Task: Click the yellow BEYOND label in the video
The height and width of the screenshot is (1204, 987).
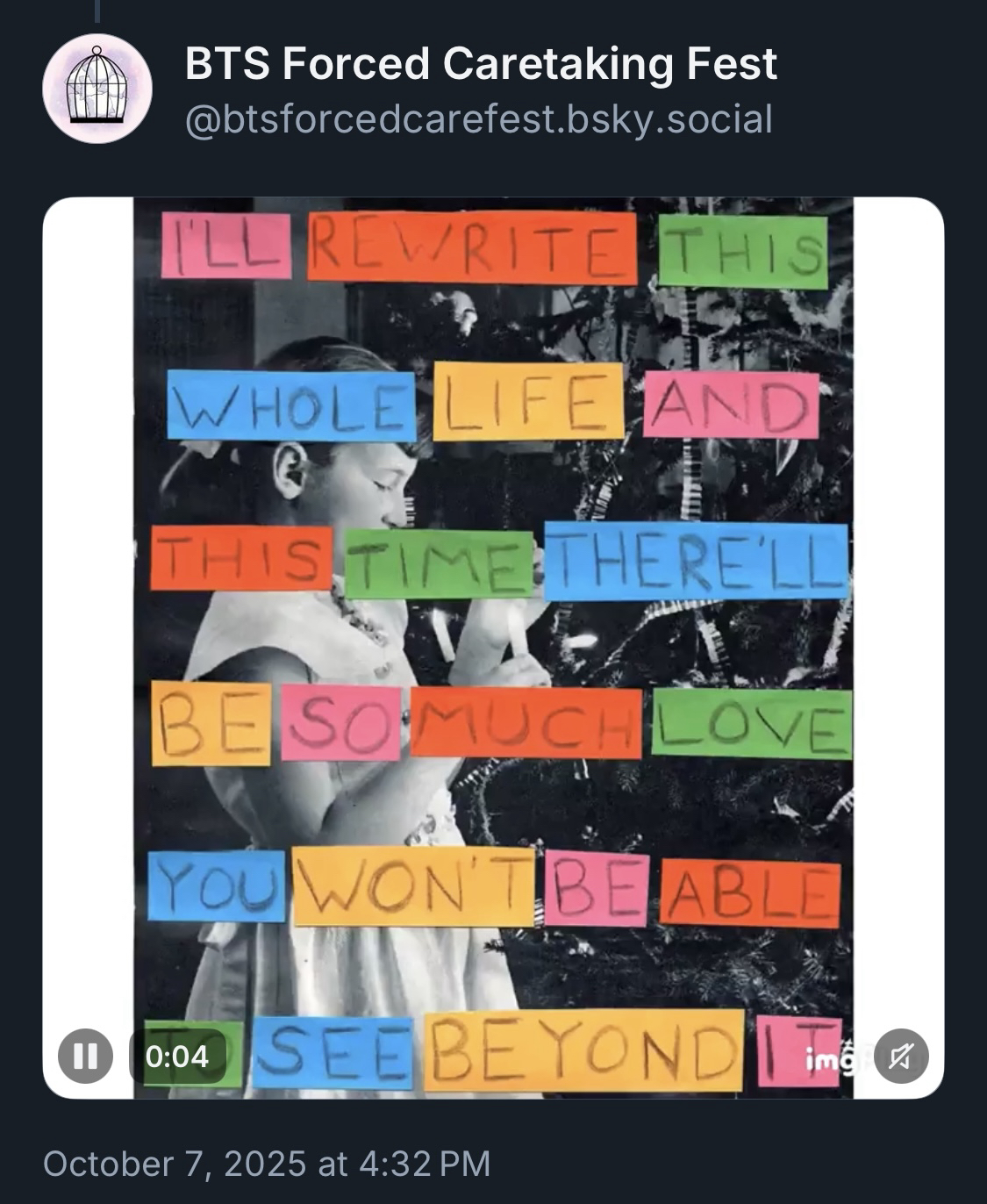Action: [x=583, y=1050]
